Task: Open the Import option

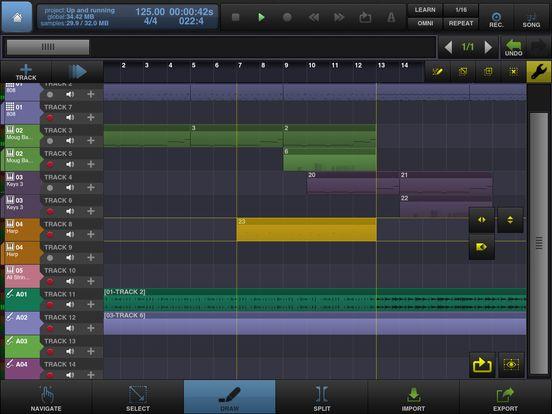Action: (x=413, y=397)
